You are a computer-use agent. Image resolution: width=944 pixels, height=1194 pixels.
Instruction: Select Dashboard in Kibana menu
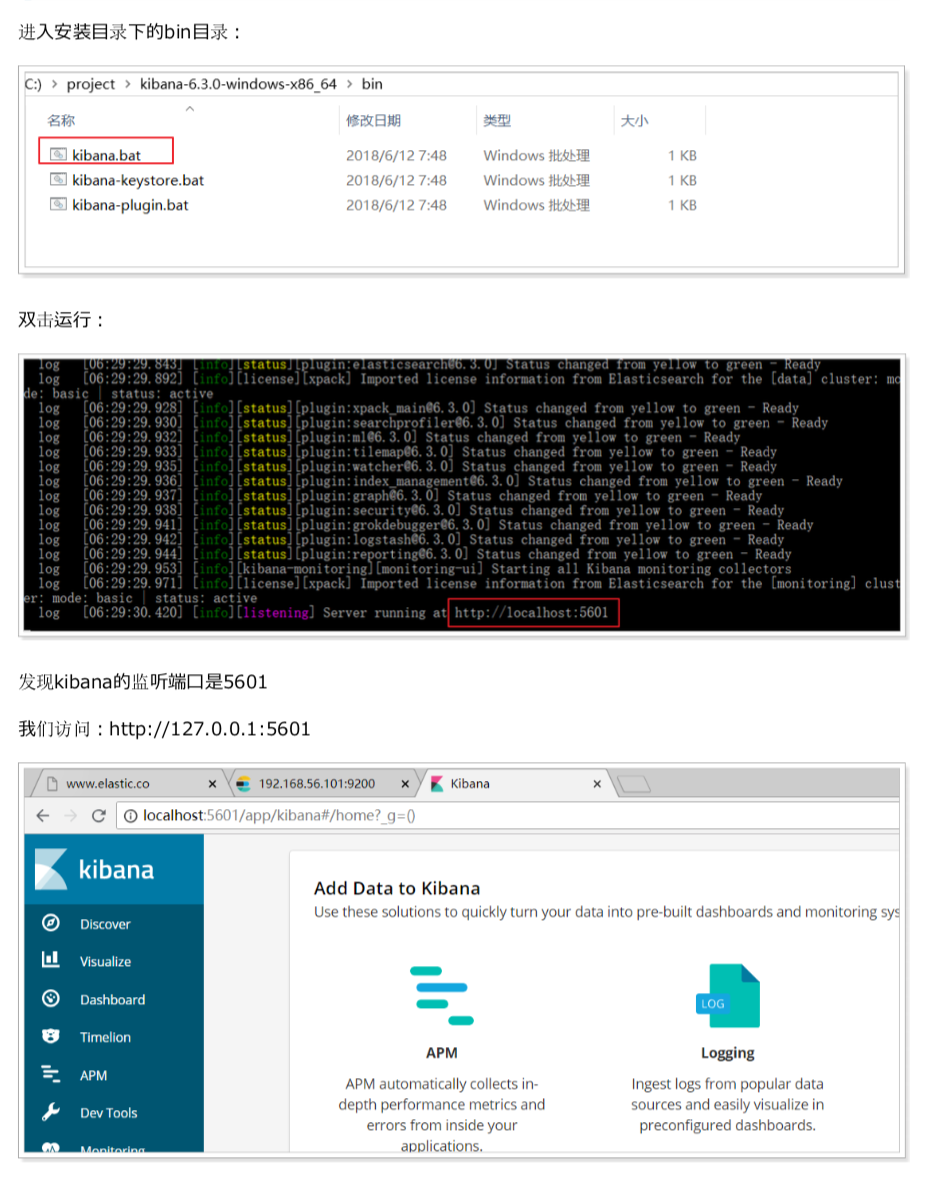(x=112, y=999)
